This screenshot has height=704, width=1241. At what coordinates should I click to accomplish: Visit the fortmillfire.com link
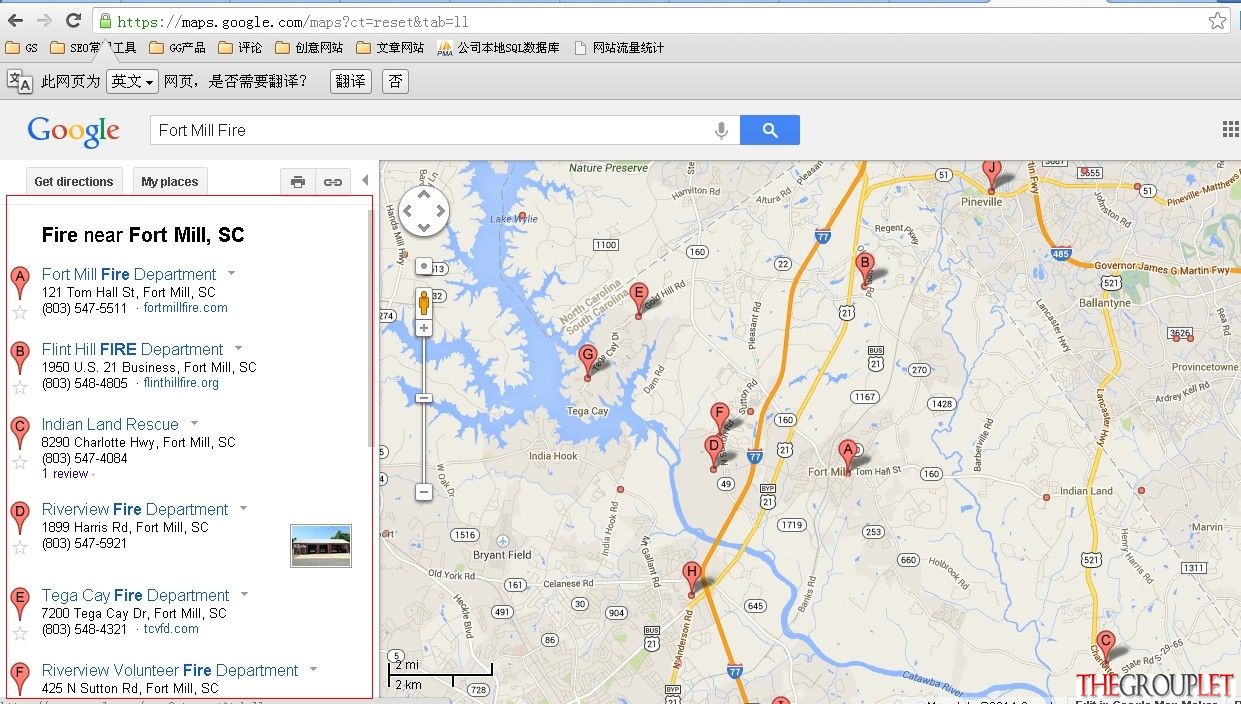point(186,308)
